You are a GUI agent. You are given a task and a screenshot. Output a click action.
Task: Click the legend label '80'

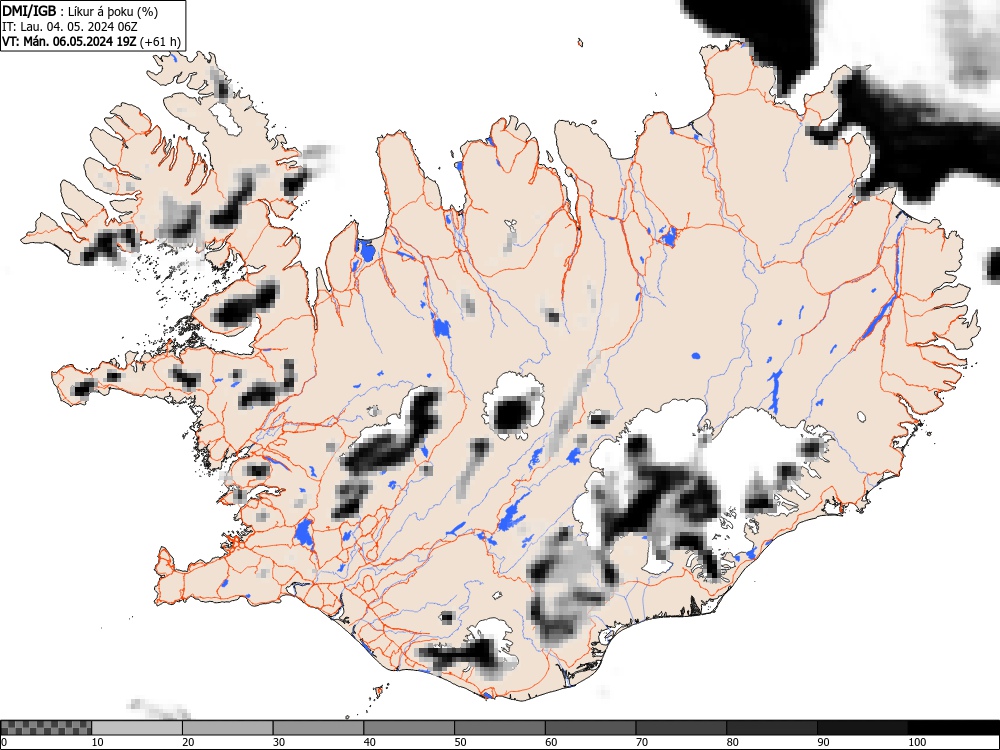pos(732,742)
